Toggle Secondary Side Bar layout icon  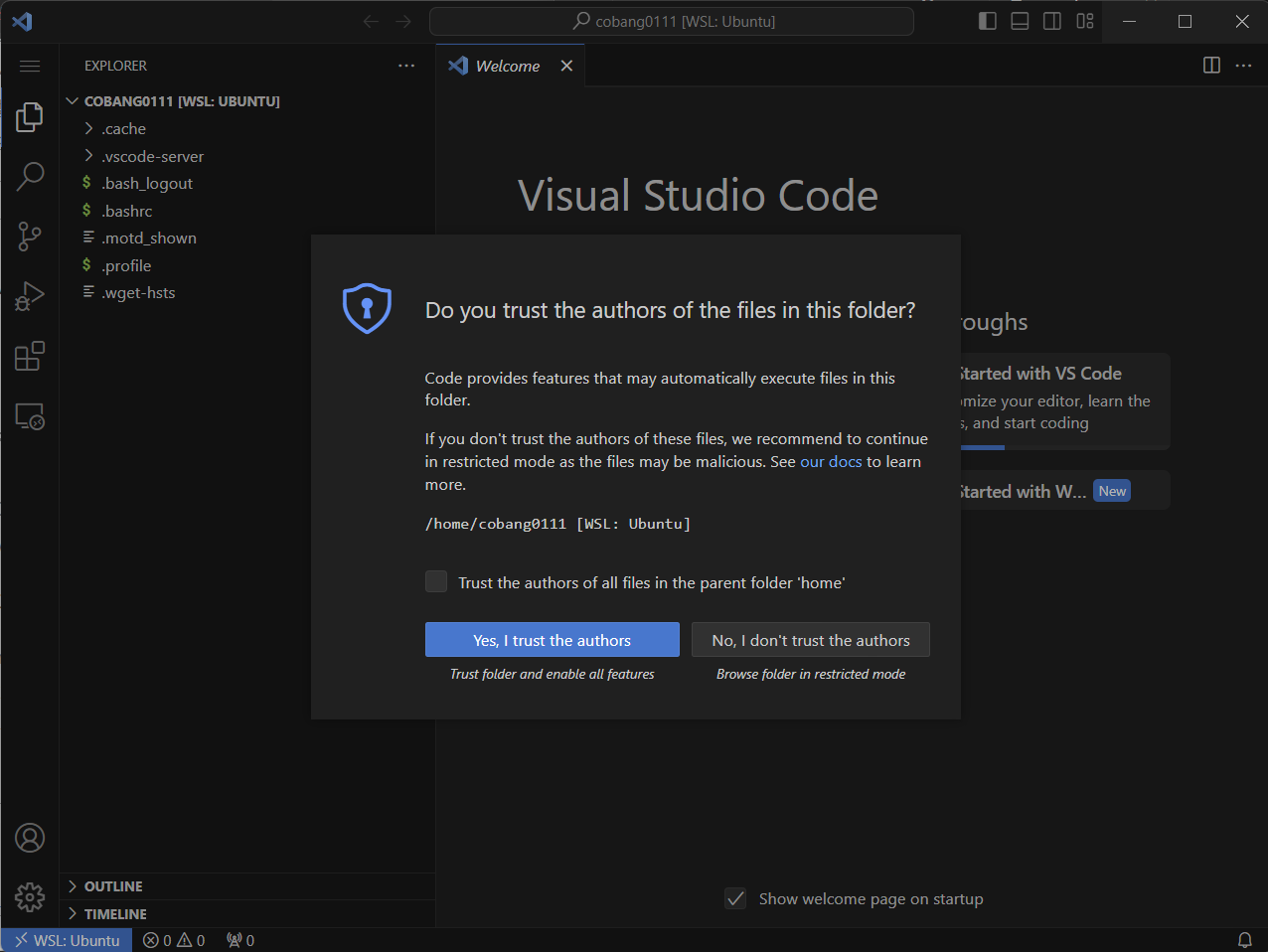1052,21
